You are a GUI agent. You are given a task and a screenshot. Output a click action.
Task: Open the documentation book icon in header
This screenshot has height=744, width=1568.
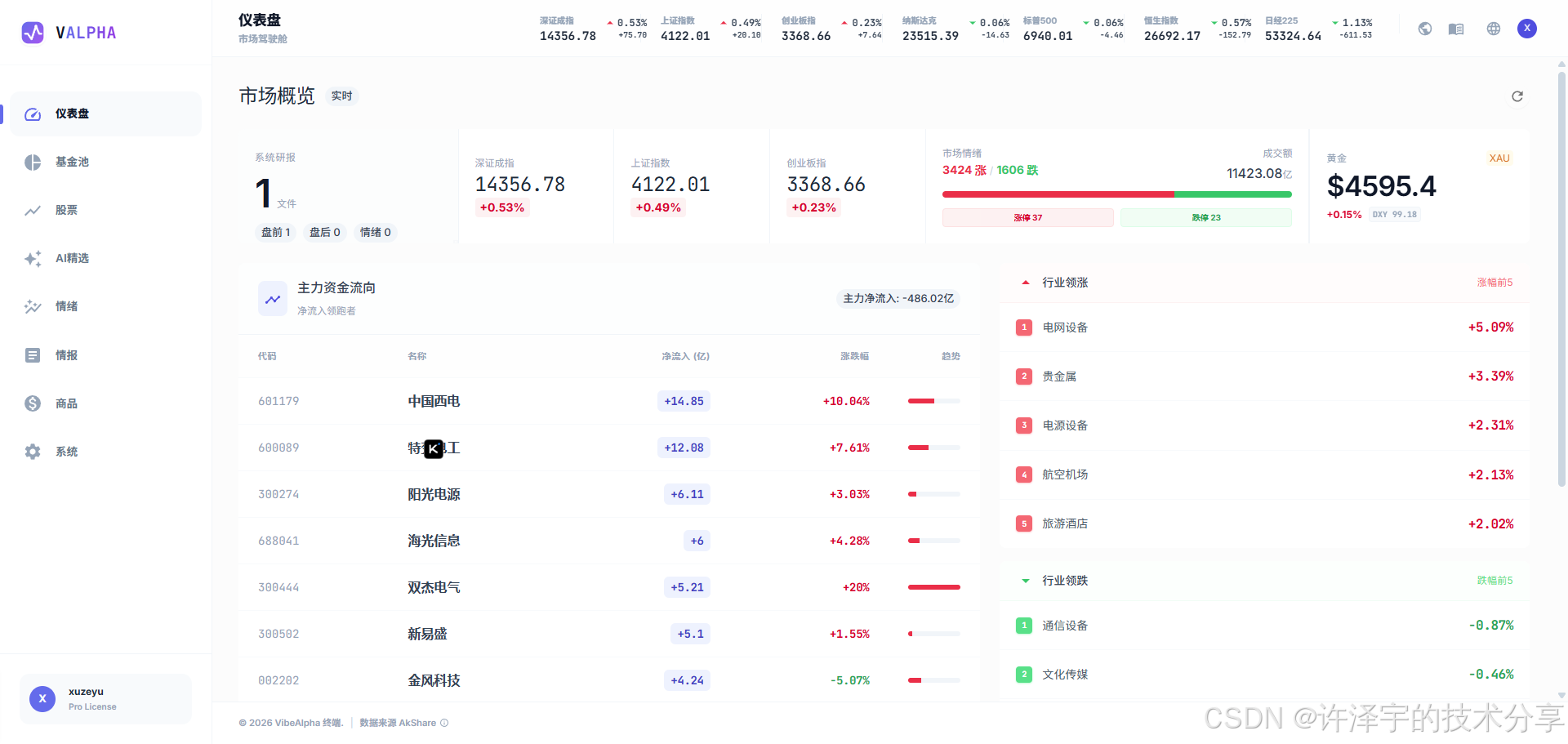pos(1455,28)
